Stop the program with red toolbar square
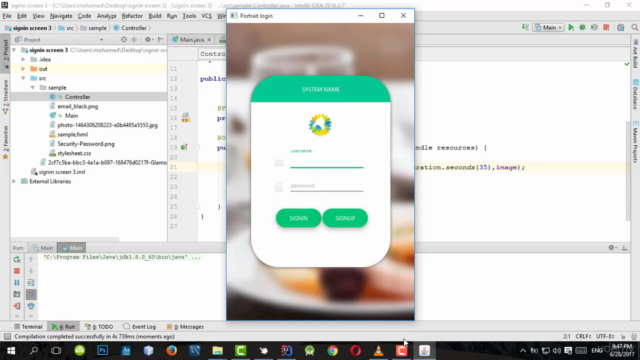 606,27
